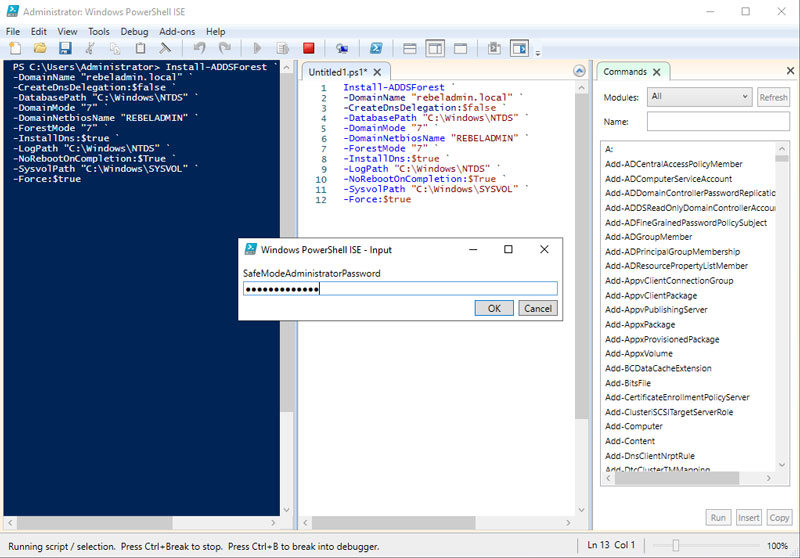The height and width of the screenshot is (558, 800).
Task: Select Add-DnsClientNrptRule command
Action: [649, 455]
